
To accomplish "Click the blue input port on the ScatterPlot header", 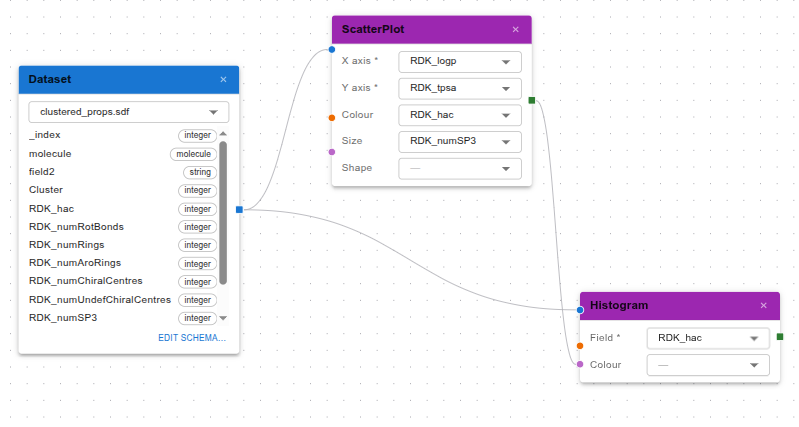I will 332,49.
